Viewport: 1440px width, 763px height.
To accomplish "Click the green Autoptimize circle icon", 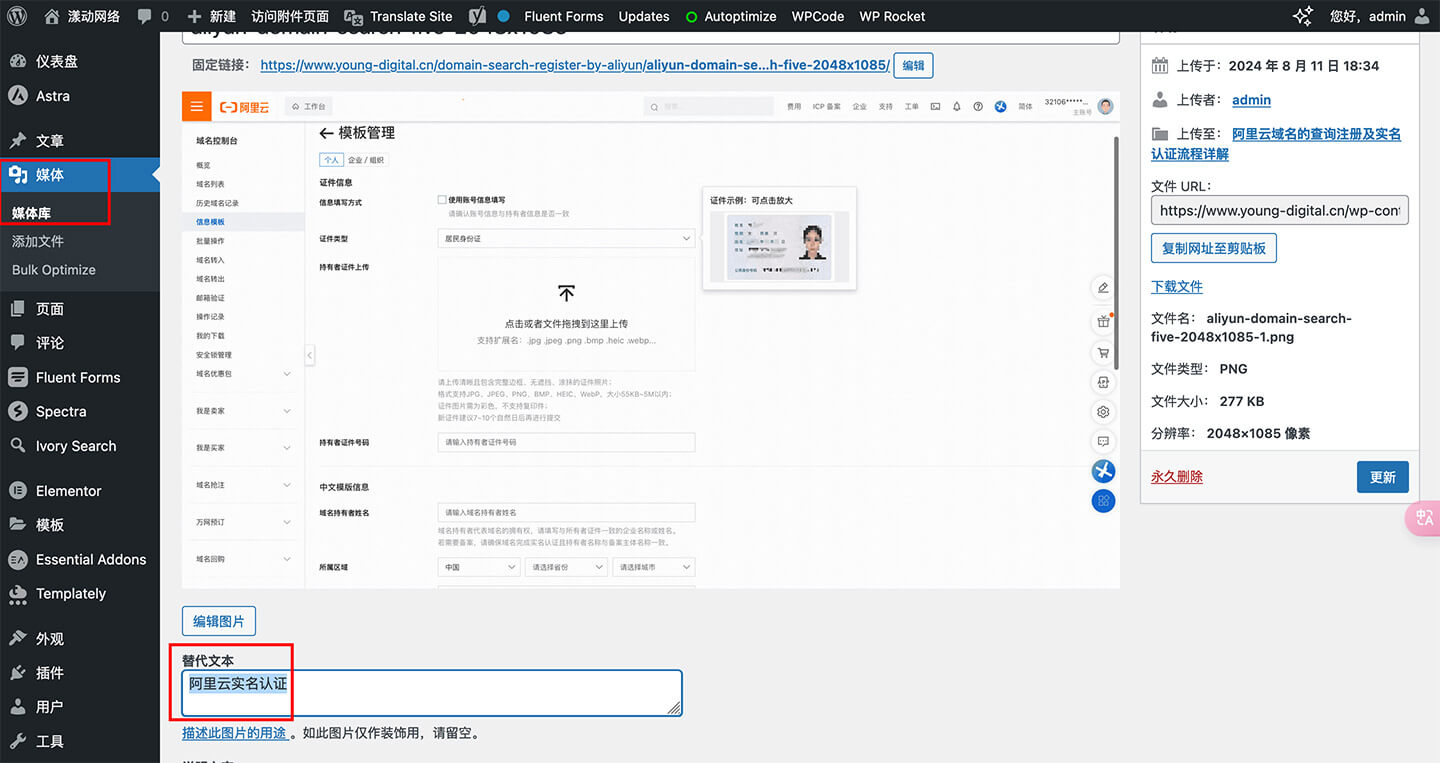I will tap(692, 16).
